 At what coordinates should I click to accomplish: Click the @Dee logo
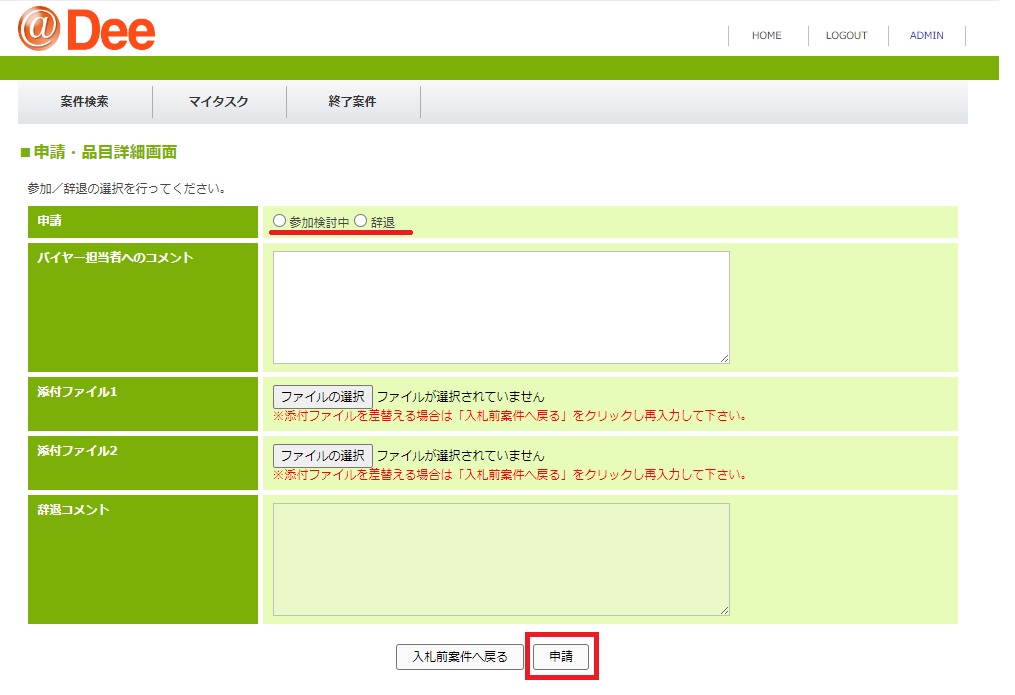[x=87, y=29]
